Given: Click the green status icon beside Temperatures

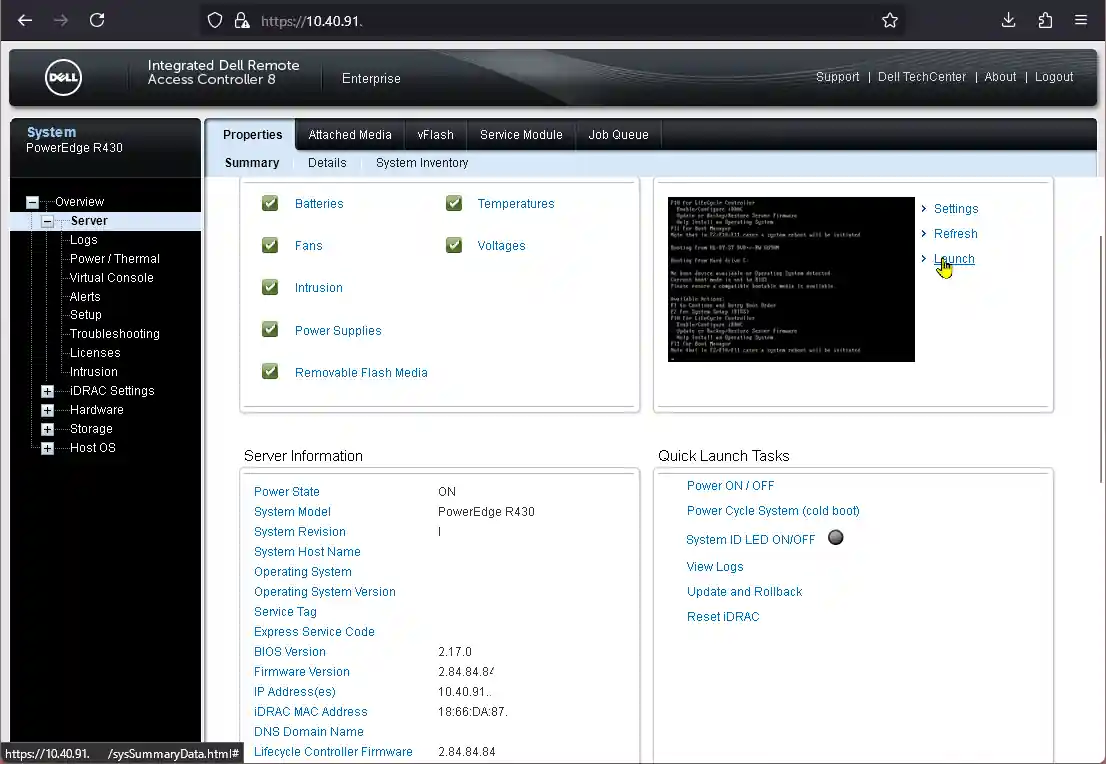Looking at the screenshot, I should point(454,203).
